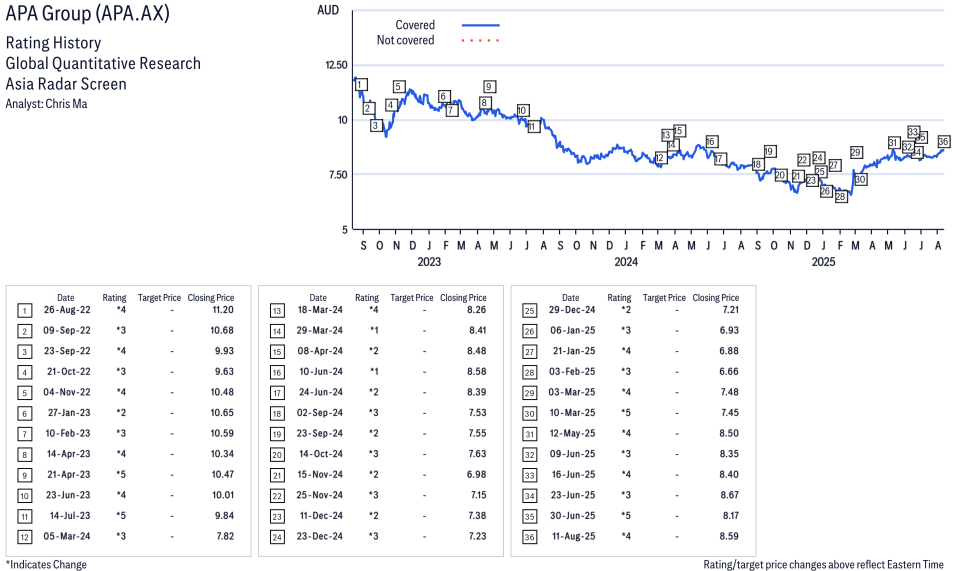Select chart marker 36 at the line end
Viewport: 955px width, 571px height.
pos(943,141)
